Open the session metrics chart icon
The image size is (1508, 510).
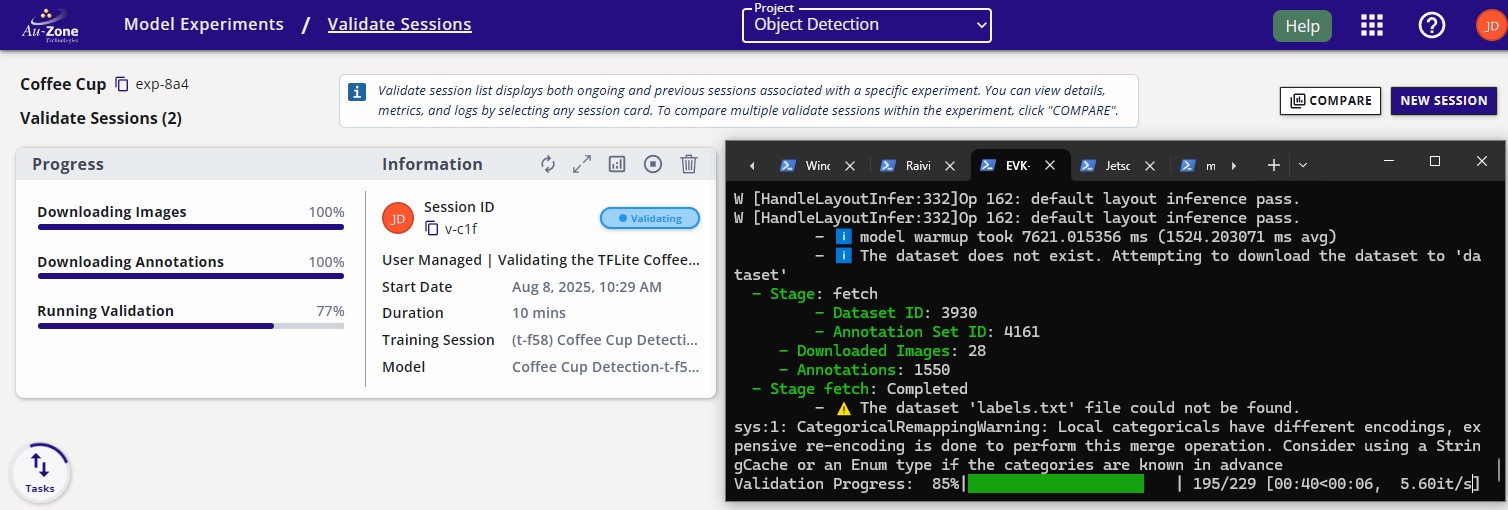(617, 164)
